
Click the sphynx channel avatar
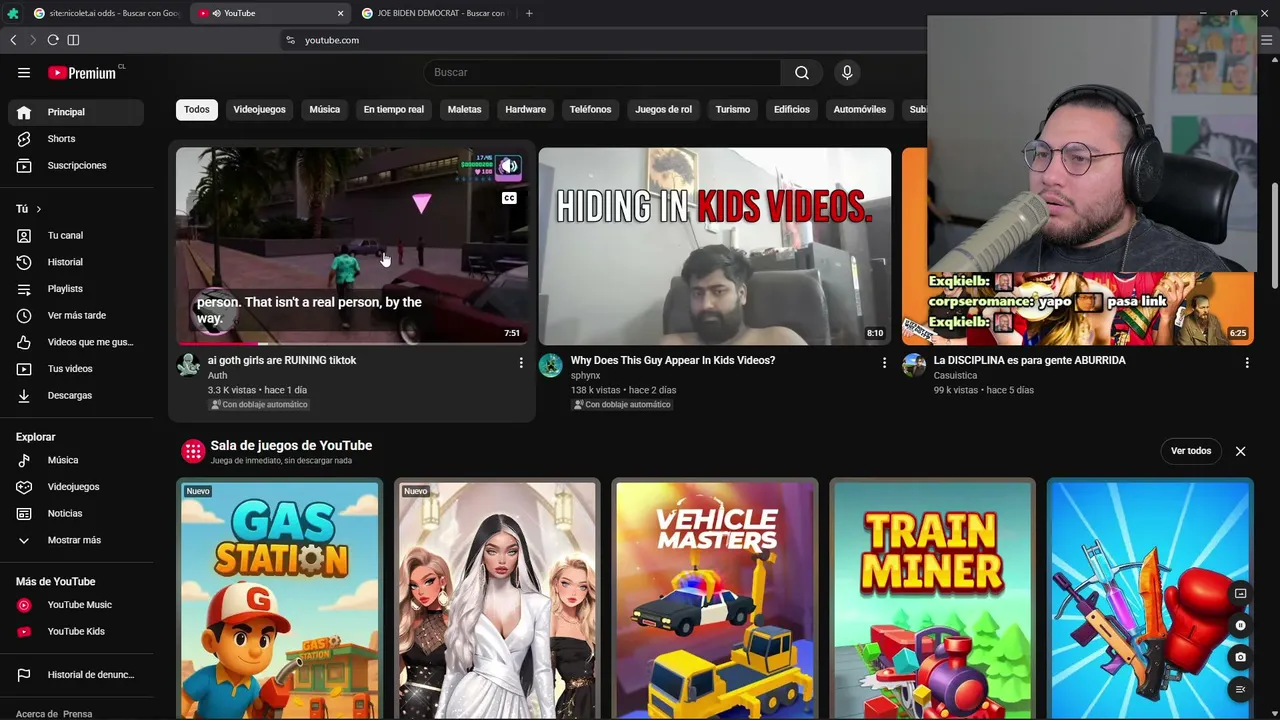click(x=551, y=365)
